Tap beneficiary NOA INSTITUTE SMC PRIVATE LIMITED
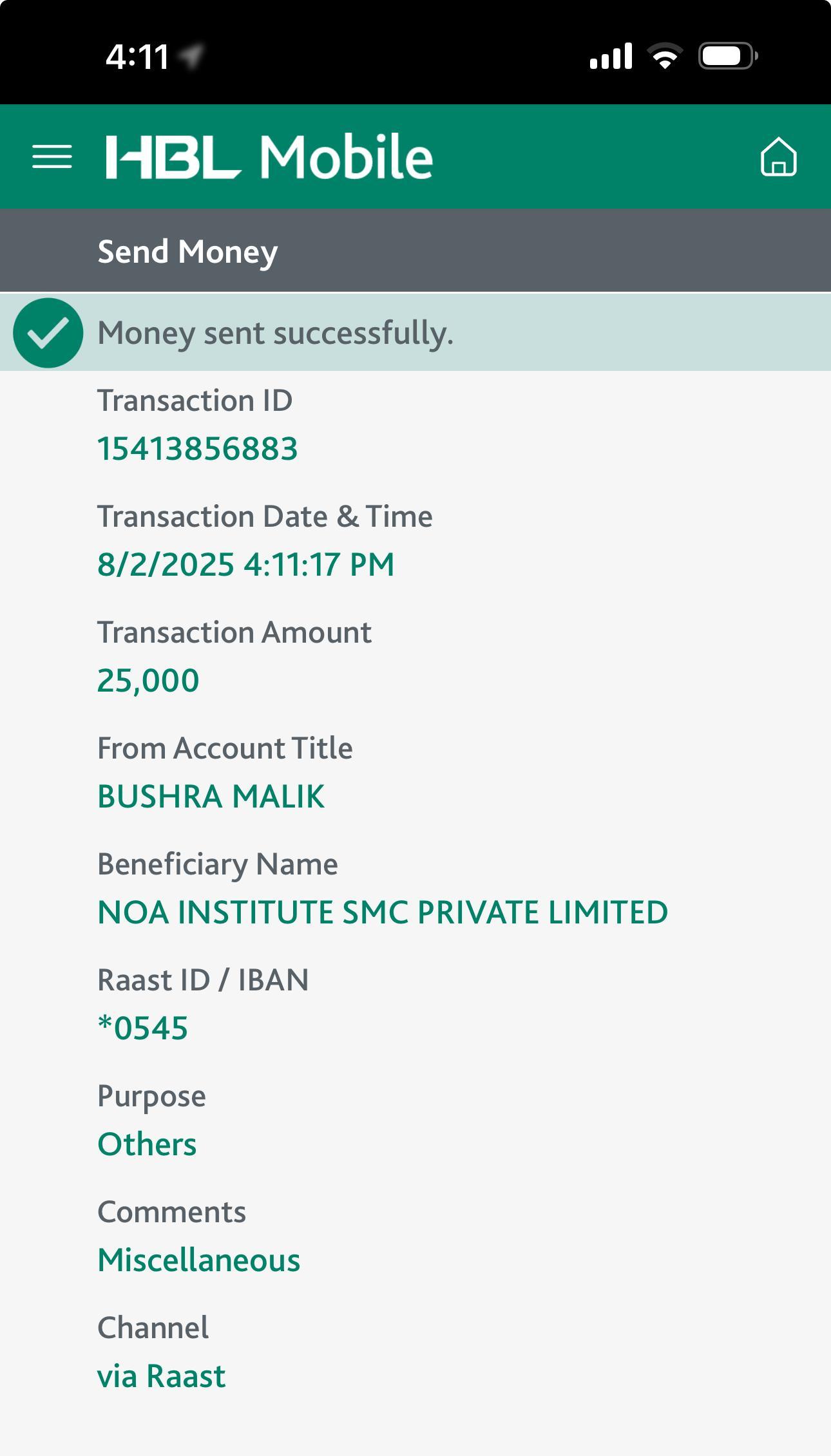 pos(383,912)
